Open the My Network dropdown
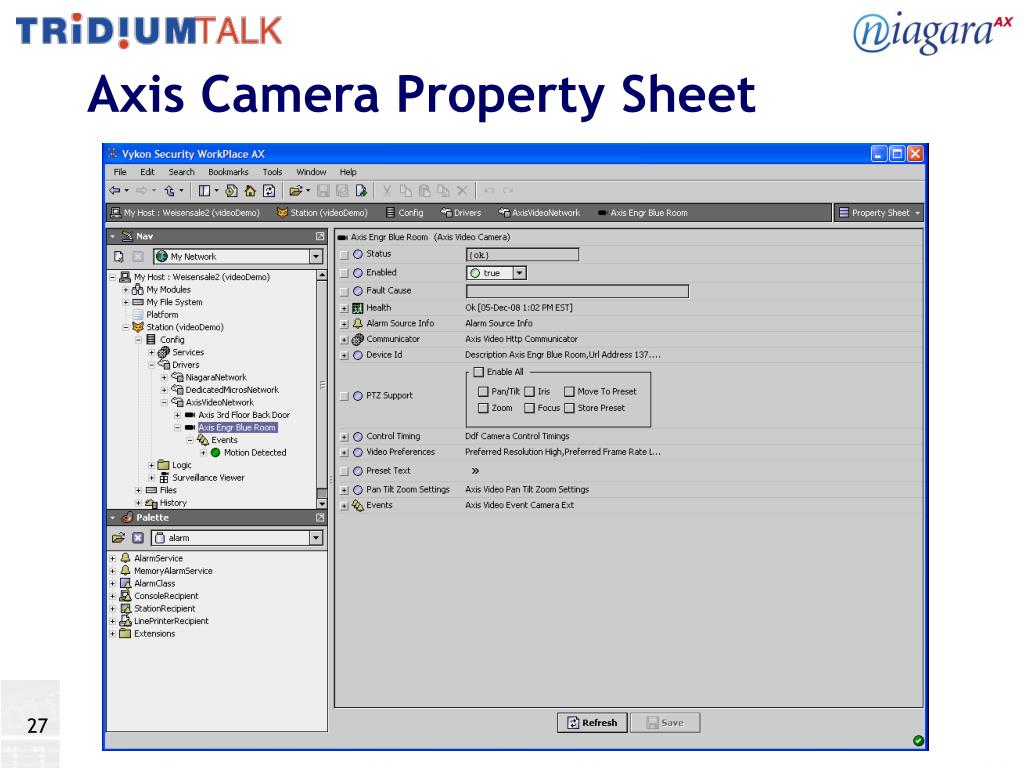The image size is (1024, 768). coord(316,257)
